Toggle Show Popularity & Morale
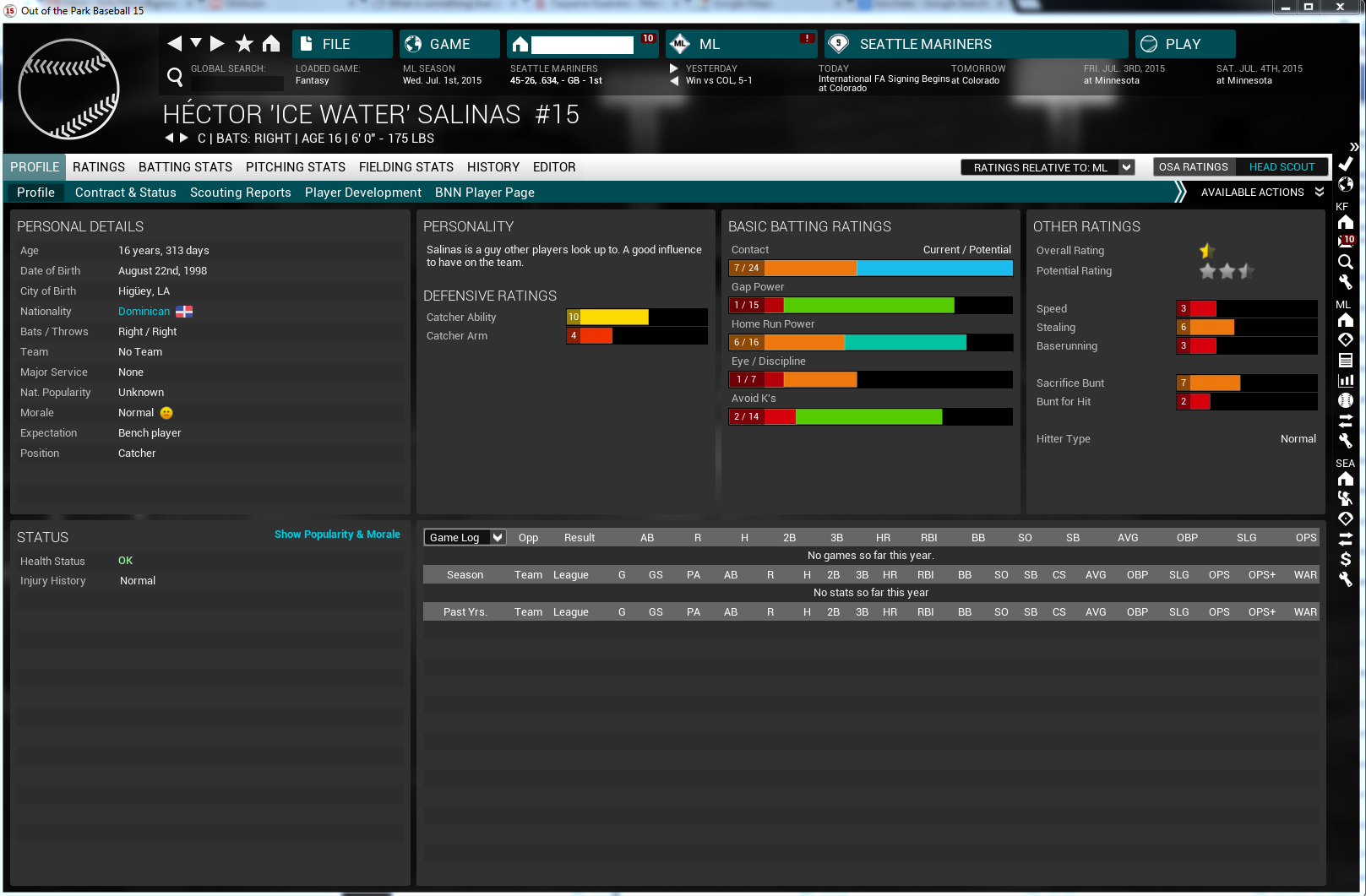This screenshot has width=1366, height=896. [x=337, y=535]
